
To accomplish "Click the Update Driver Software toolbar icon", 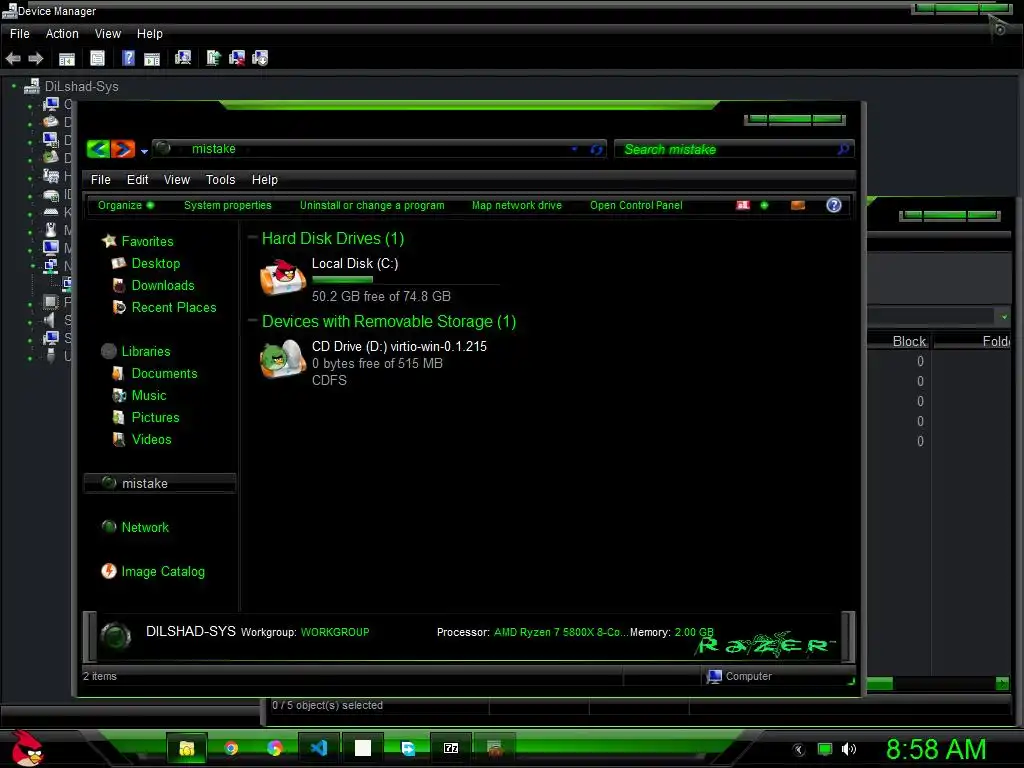I will click(x=214, y=59).
